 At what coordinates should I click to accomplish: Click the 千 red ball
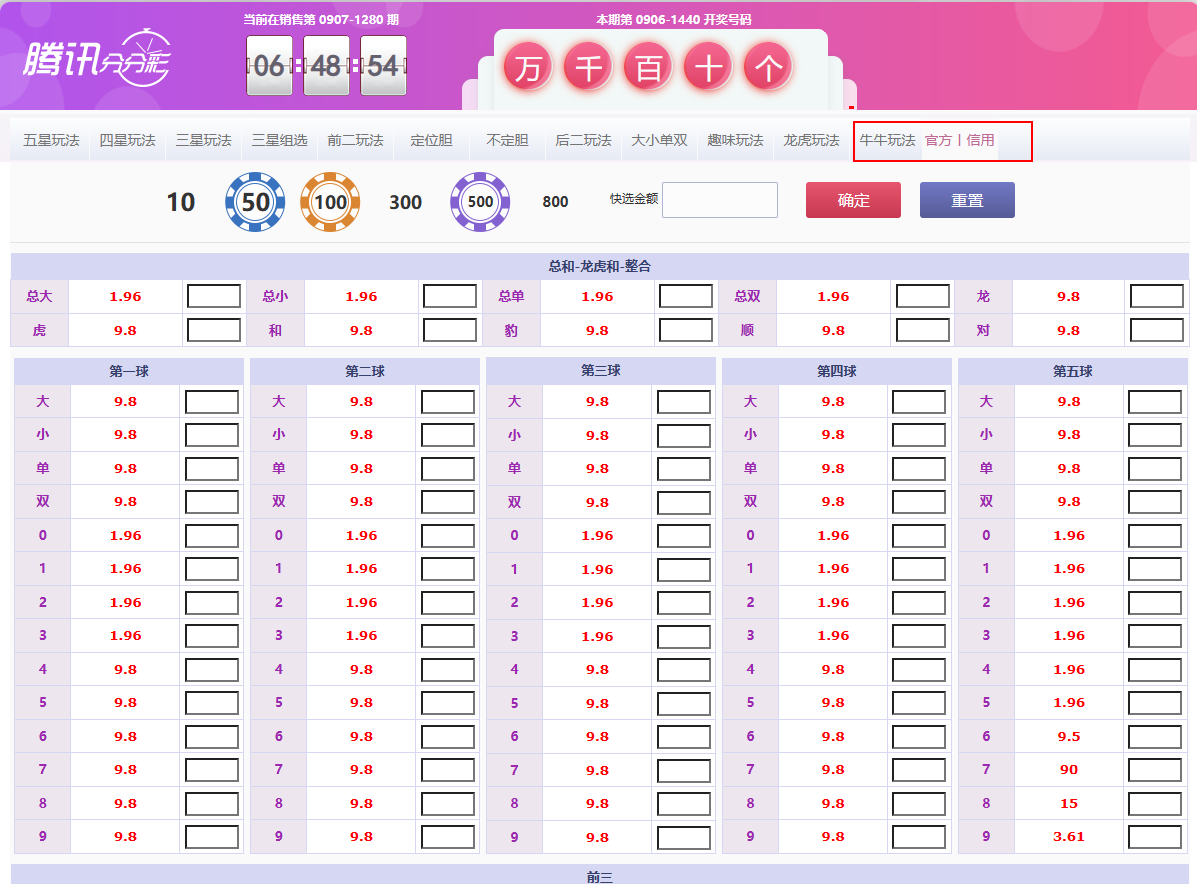(588, 67)
